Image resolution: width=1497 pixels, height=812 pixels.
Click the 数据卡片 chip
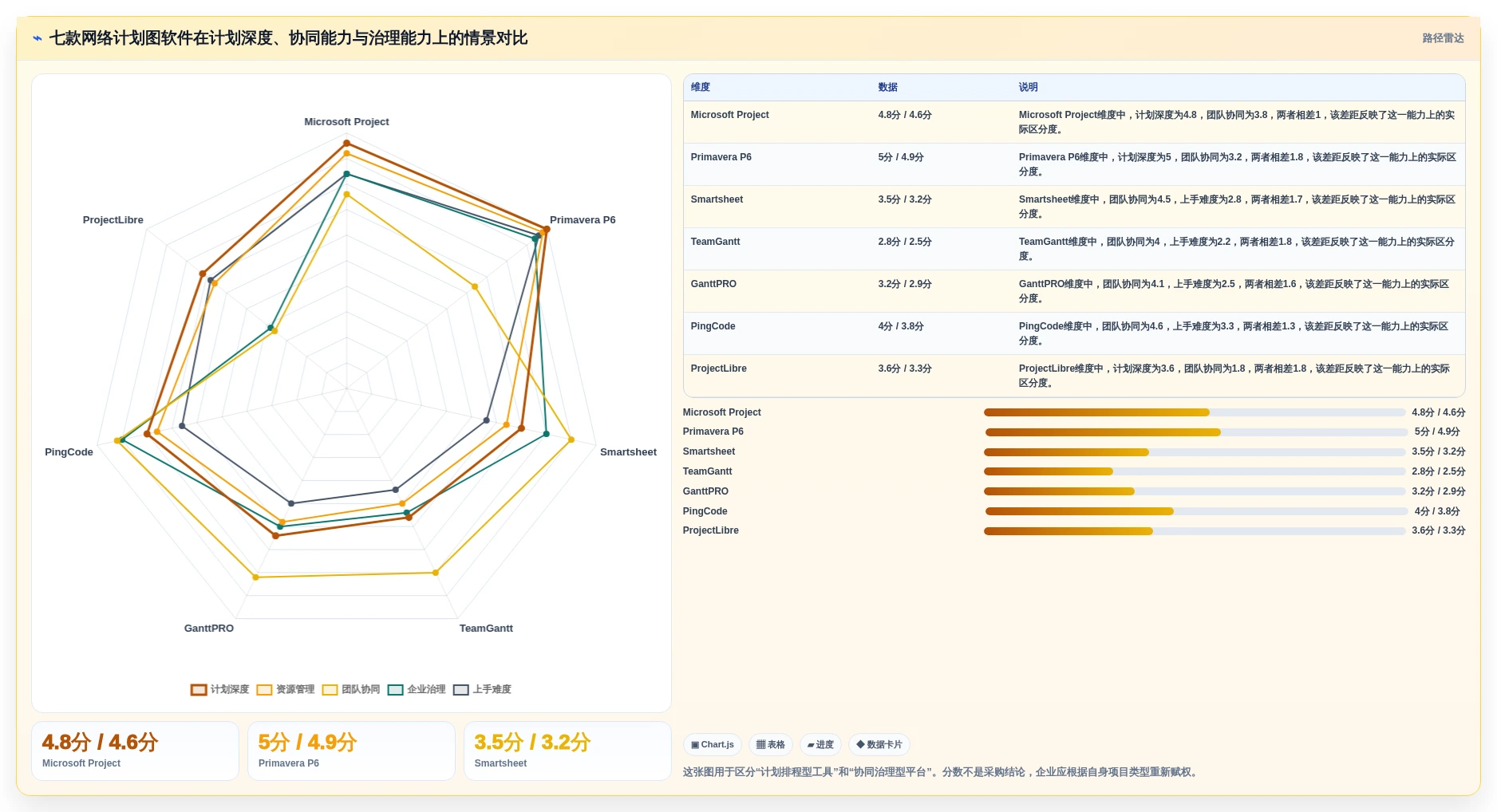click(x=879, y=745)
